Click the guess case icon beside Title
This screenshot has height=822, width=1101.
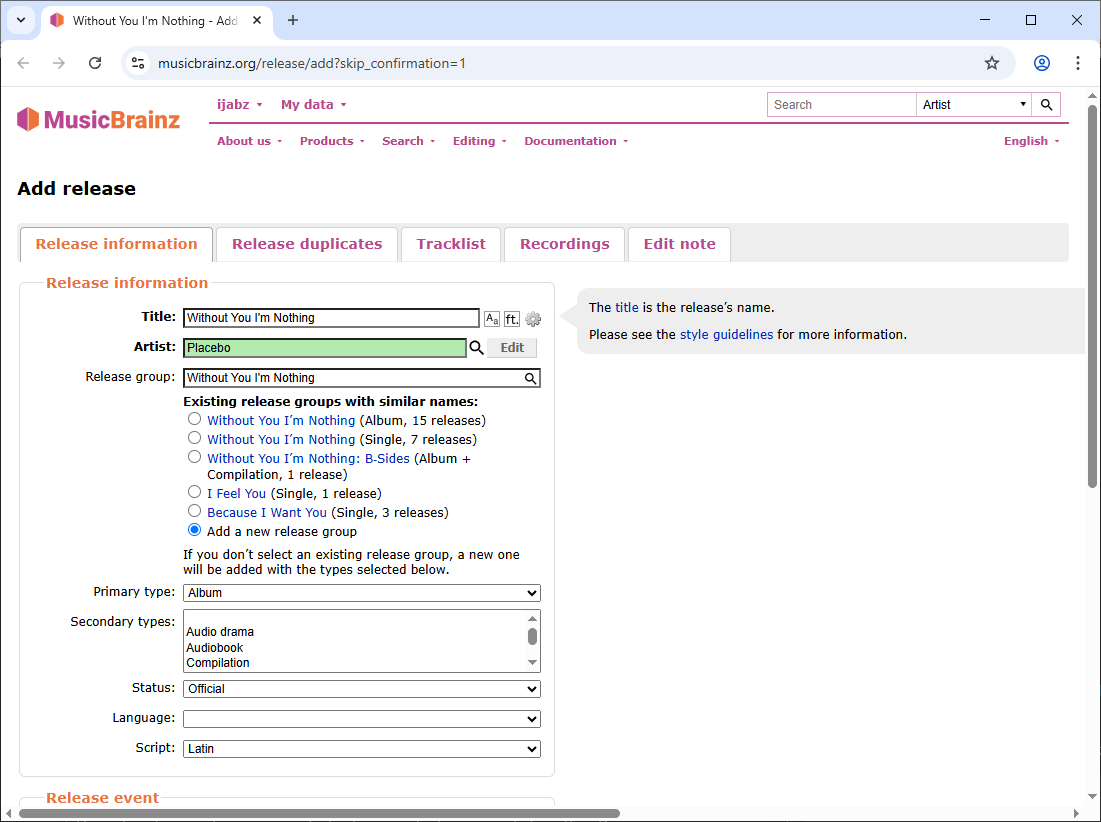point(492,319)
